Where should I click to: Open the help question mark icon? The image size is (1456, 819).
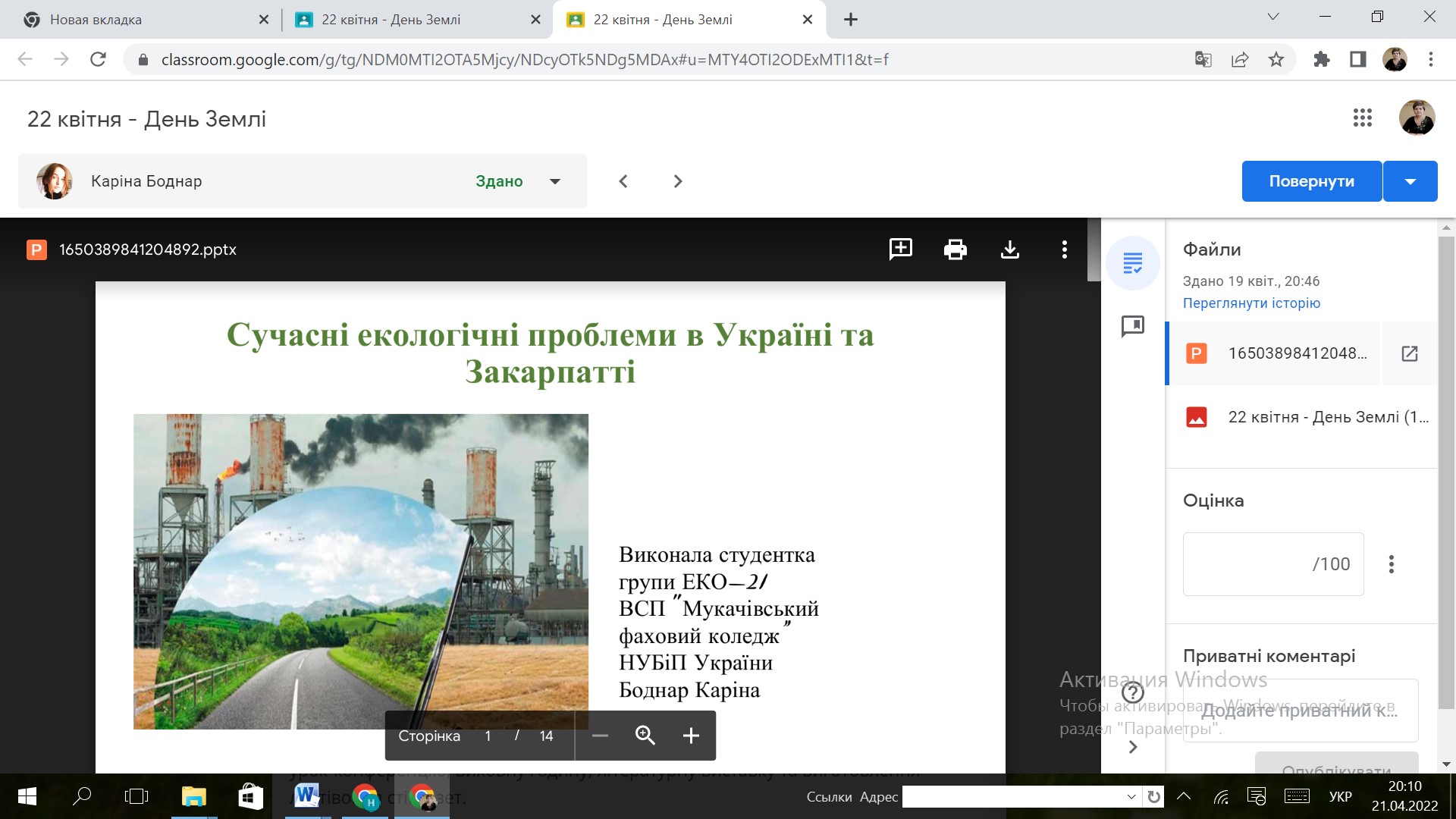coord(1133,692)
